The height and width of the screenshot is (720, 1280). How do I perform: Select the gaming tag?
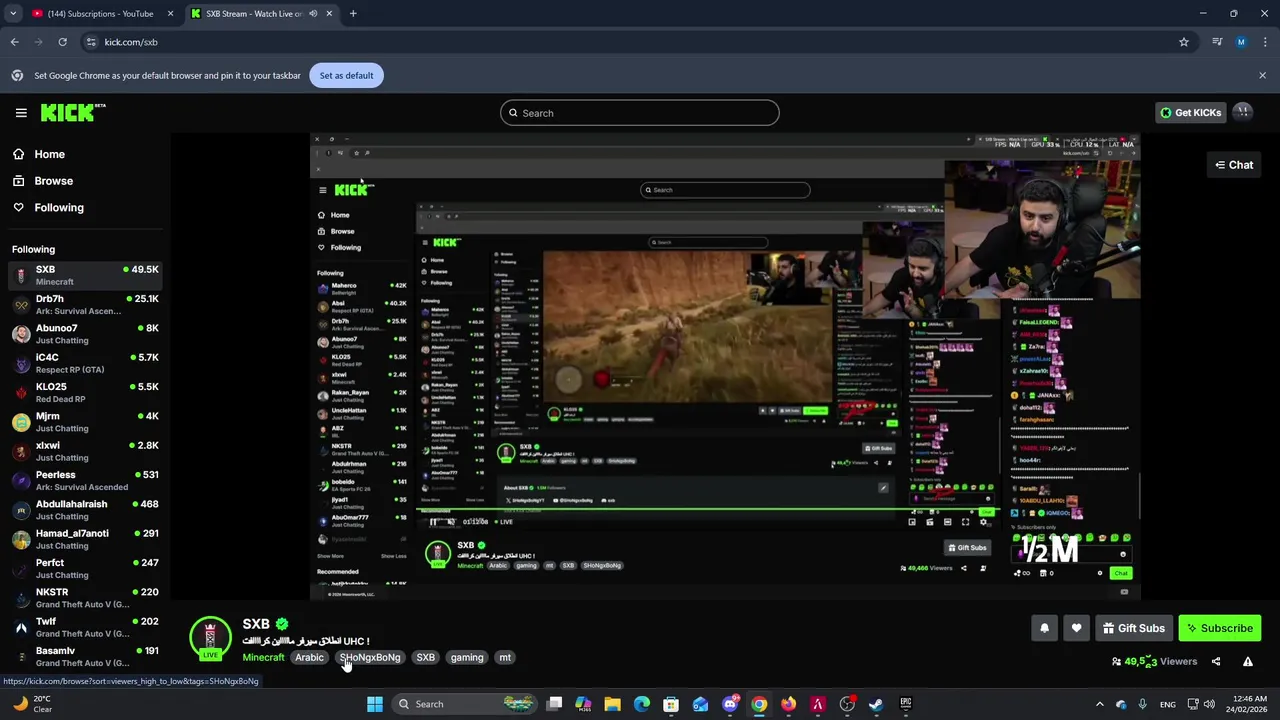click(x=467, y=657)
